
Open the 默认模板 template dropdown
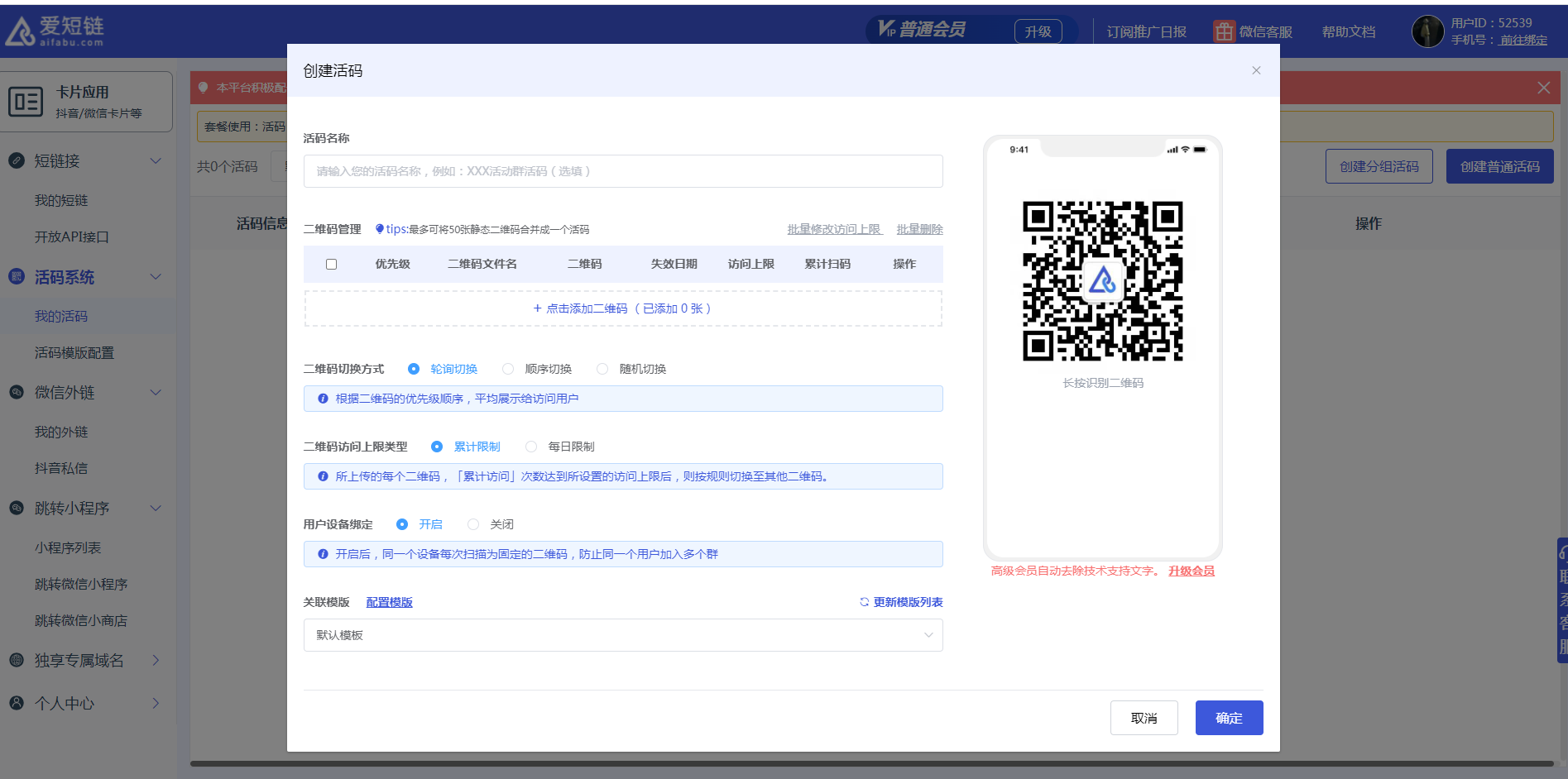[x=622, y=635]
